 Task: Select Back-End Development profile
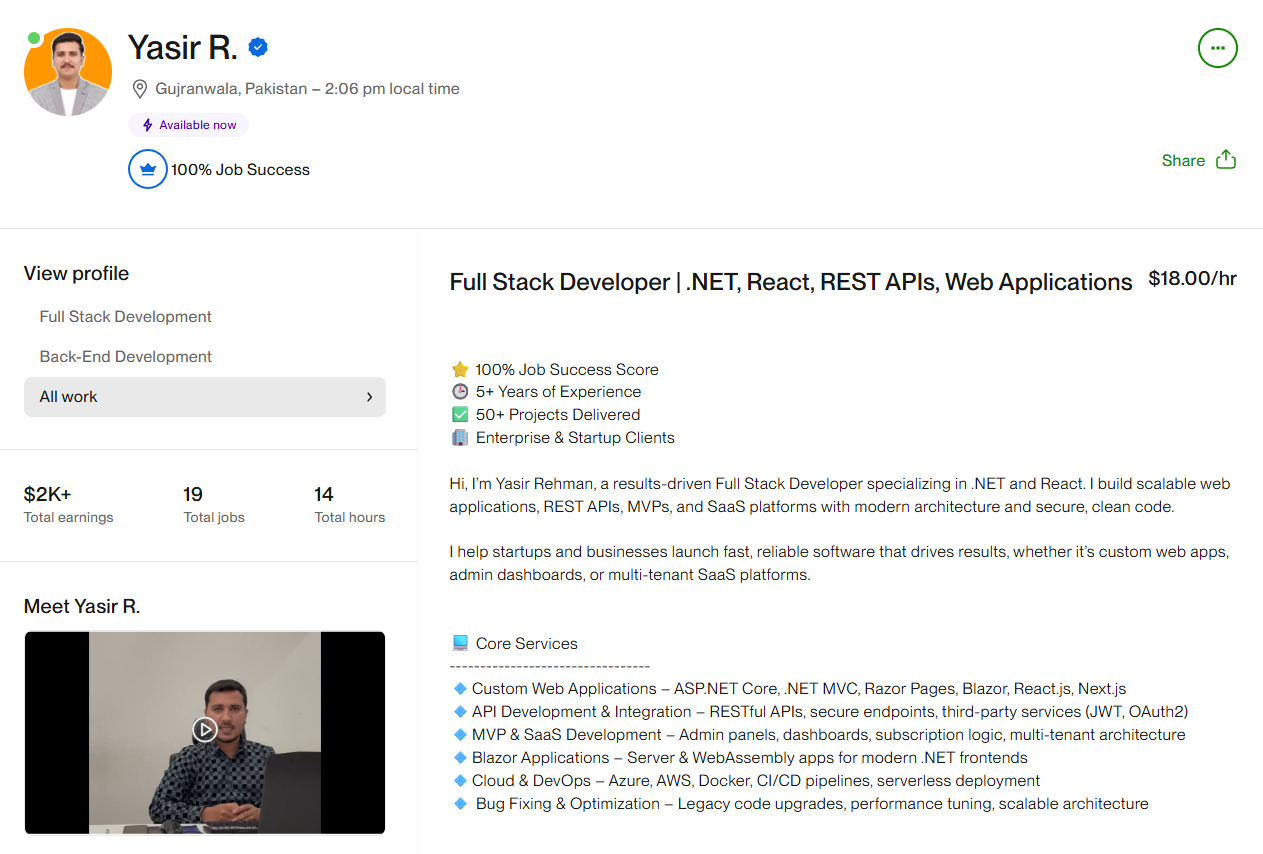tap(126, 357)
